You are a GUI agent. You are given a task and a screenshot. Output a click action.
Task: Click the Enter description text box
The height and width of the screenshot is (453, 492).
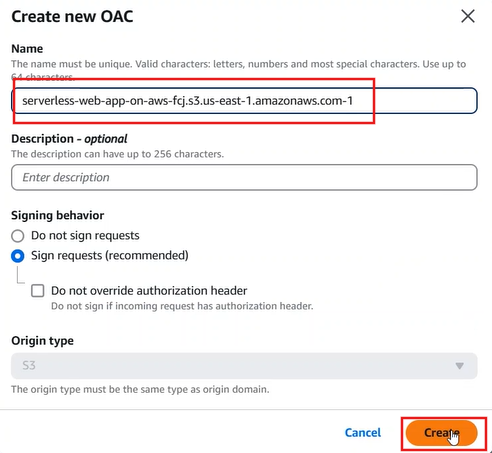point(244,177)
